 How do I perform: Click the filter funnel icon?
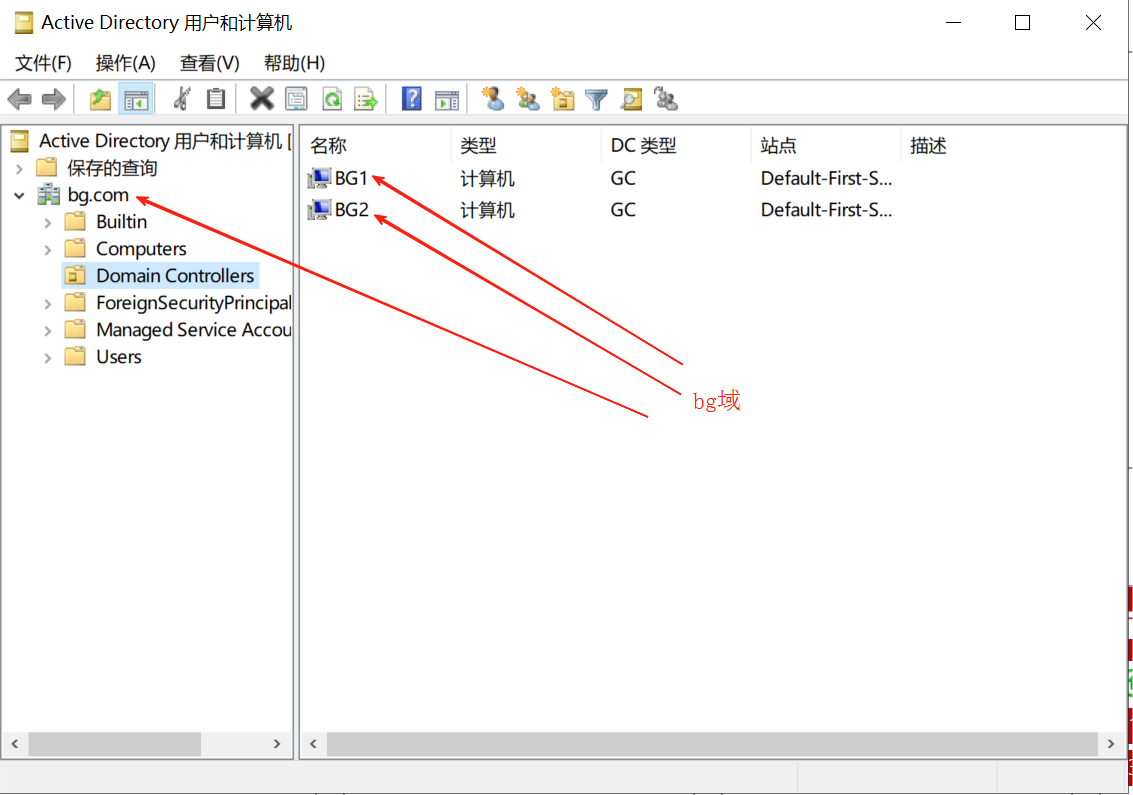point(597,99)
